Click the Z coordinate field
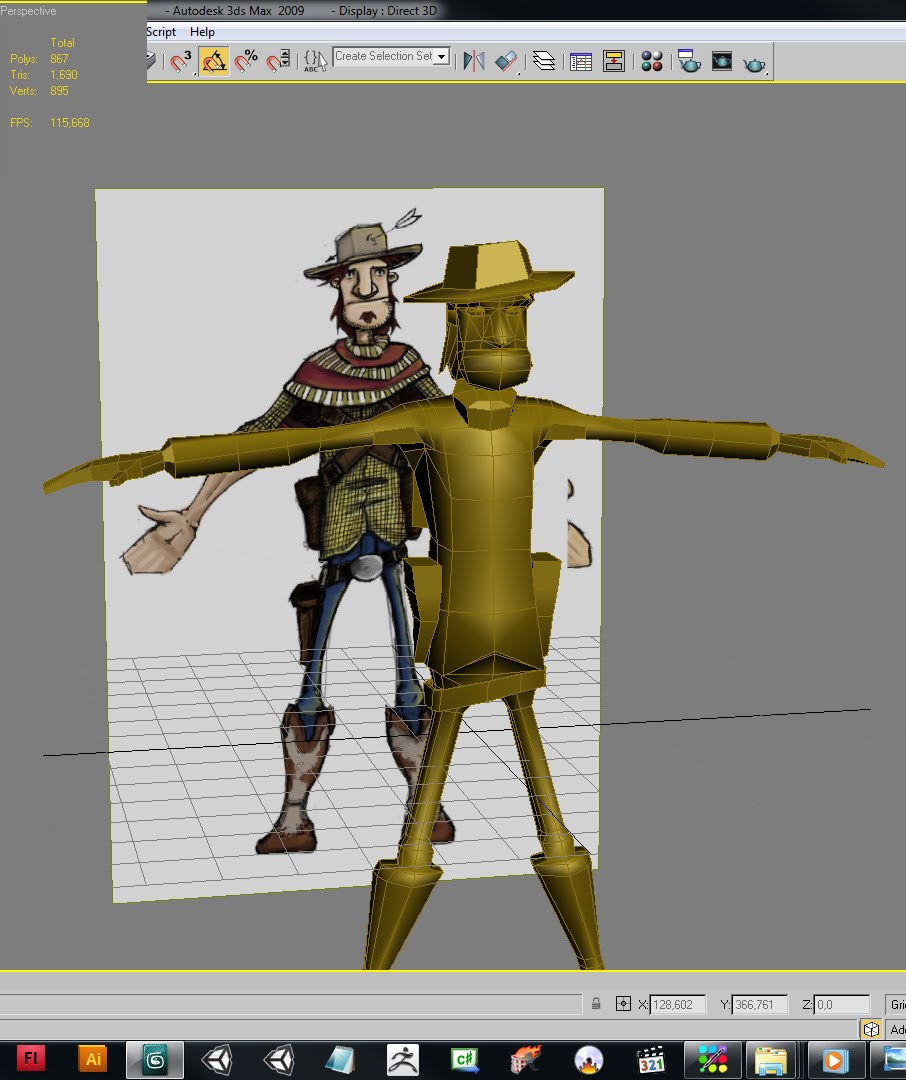 (x=842, y=1005)
